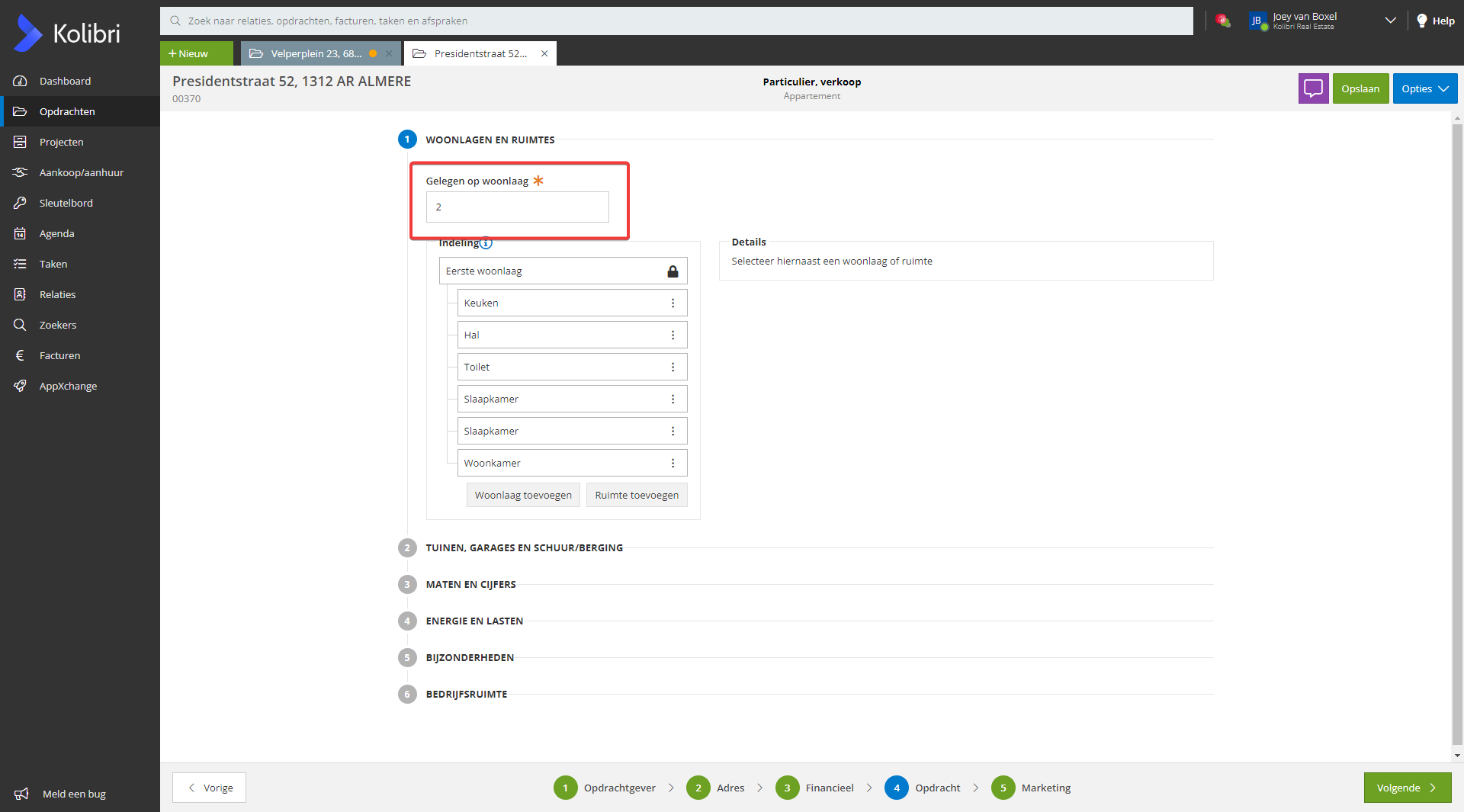
Task: Go to step 5 Marketing
Action: pos(1031,788)
